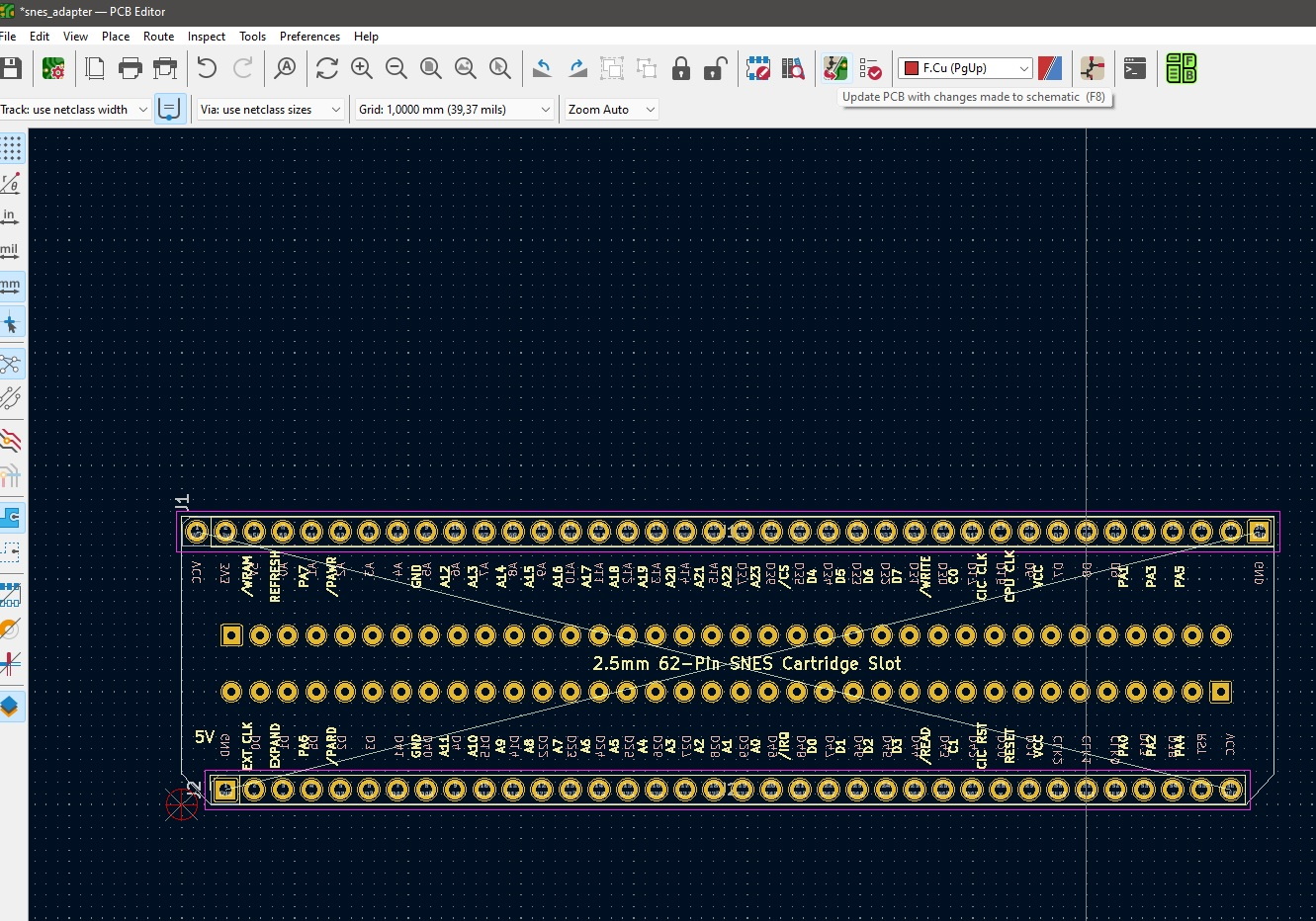Rotate selection clockwise

tap(577, 68)
